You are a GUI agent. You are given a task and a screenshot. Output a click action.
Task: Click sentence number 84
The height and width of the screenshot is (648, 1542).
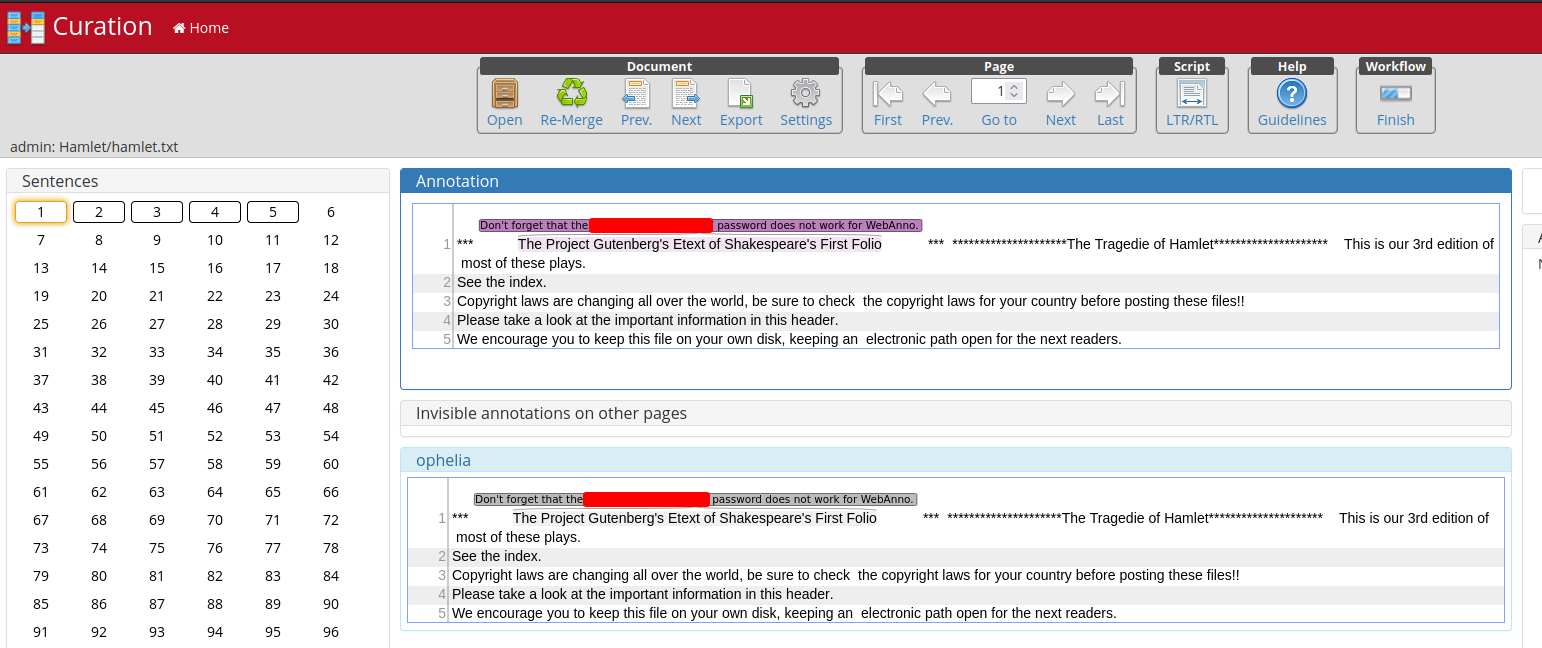tap(331, 576)
